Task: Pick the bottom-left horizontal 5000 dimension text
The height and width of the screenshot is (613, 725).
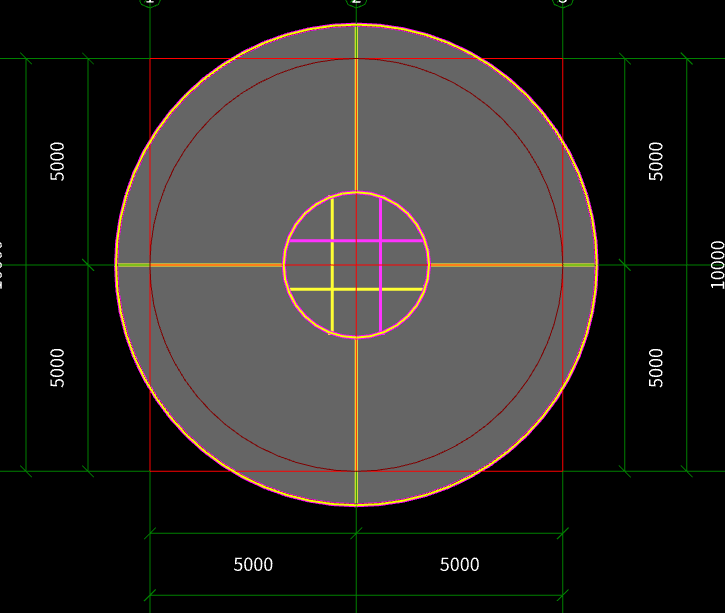Action: (x=253, y=565)
